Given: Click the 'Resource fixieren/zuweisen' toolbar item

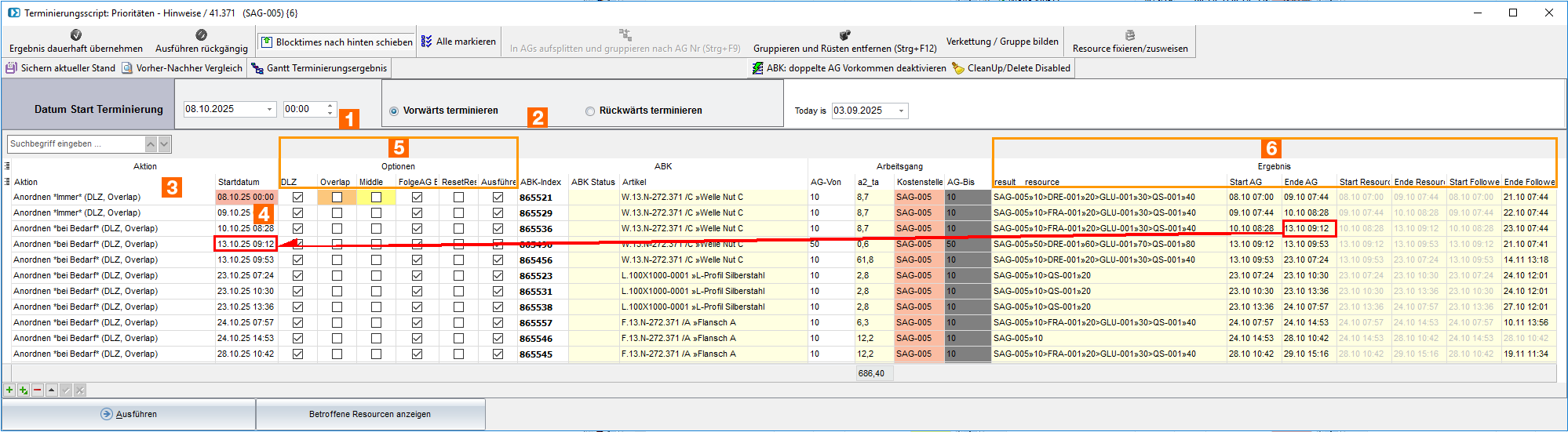Looking at the screenshot, I should tap(1129, 42).
